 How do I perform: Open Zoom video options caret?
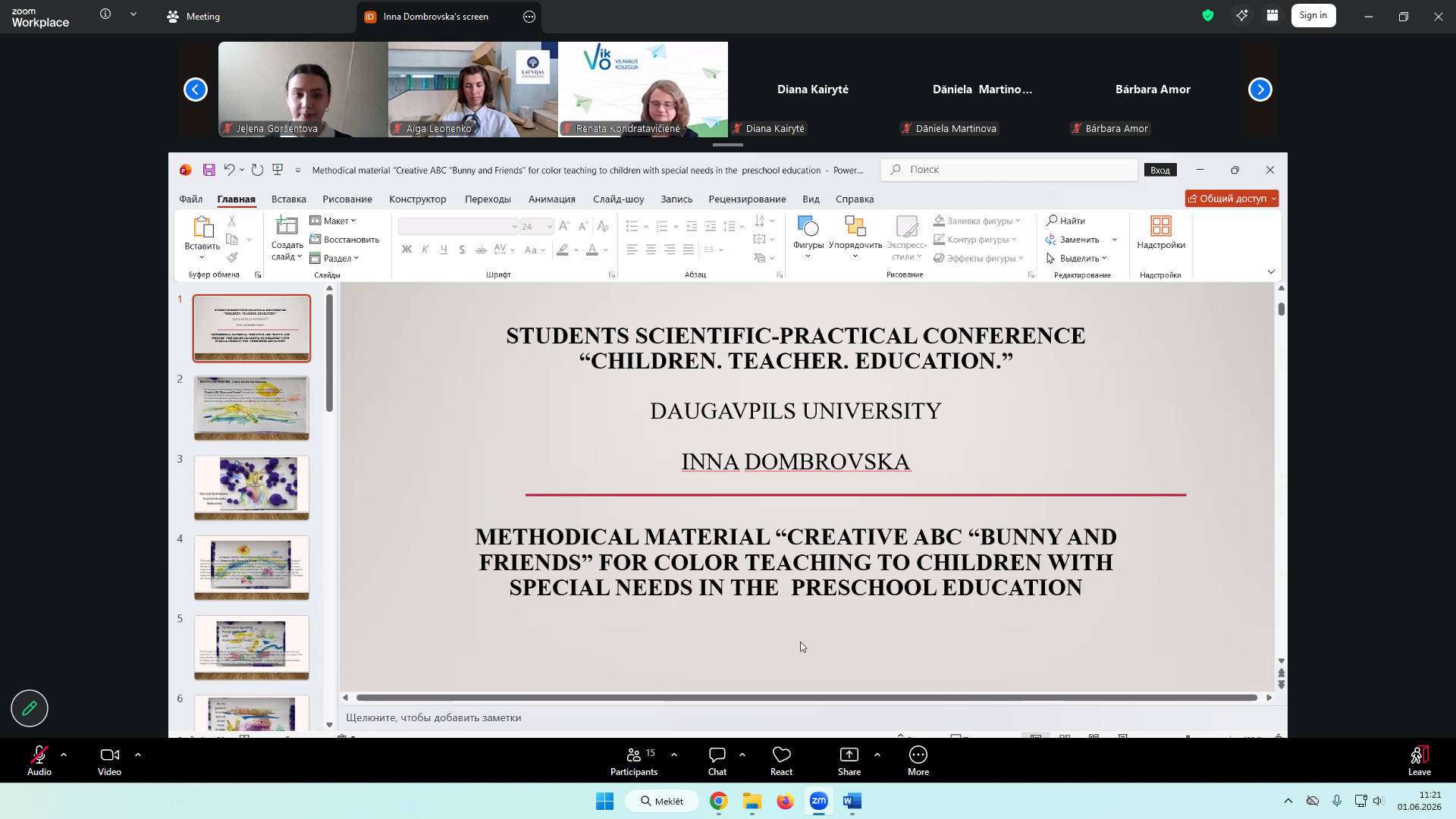[x=138, y=755]
